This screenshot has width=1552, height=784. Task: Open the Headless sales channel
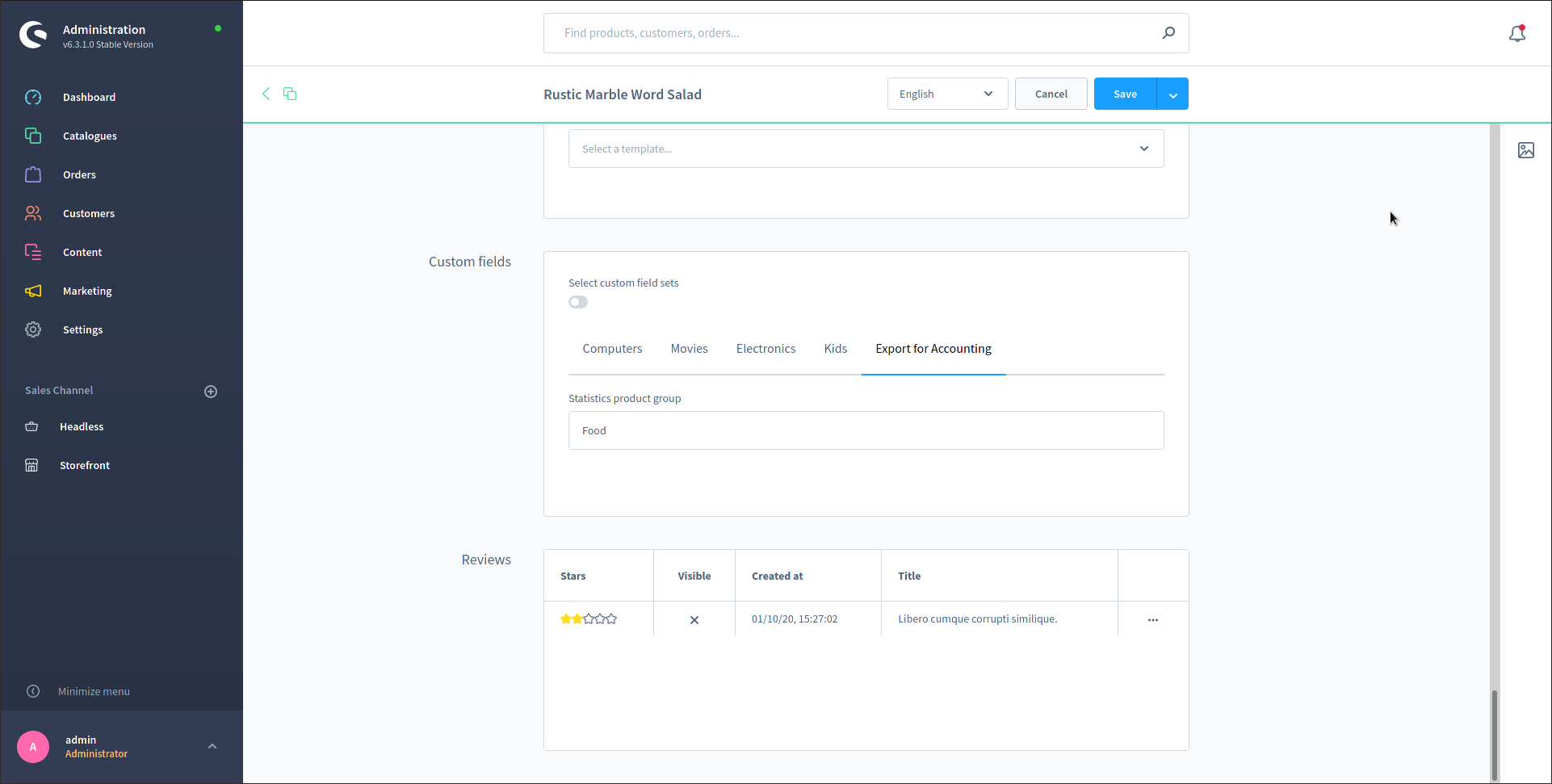82,426
